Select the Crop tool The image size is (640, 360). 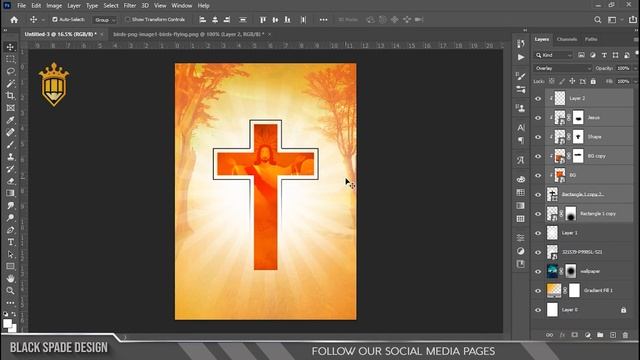coord(11,96)
